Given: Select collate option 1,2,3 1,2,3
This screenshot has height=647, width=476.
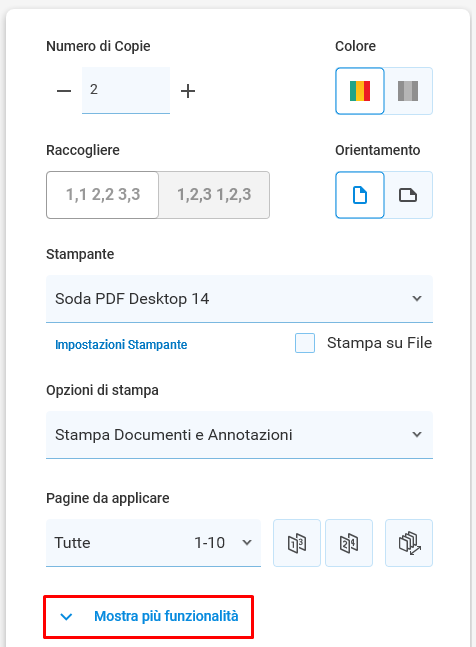Looking at the screenshot, I should point(214,195).
